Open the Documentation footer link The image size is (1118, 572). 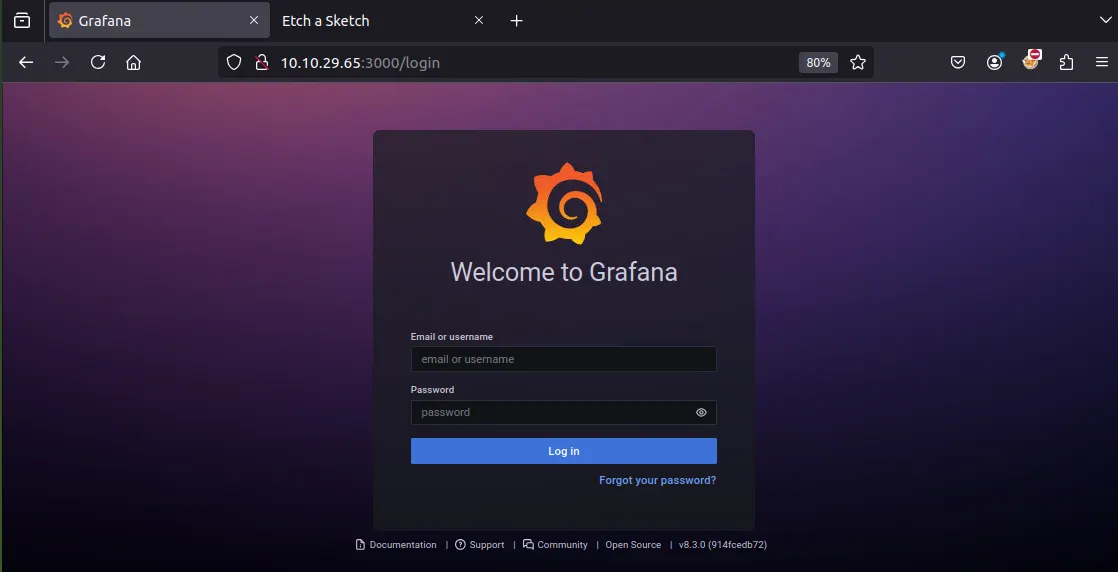(403, 544)
